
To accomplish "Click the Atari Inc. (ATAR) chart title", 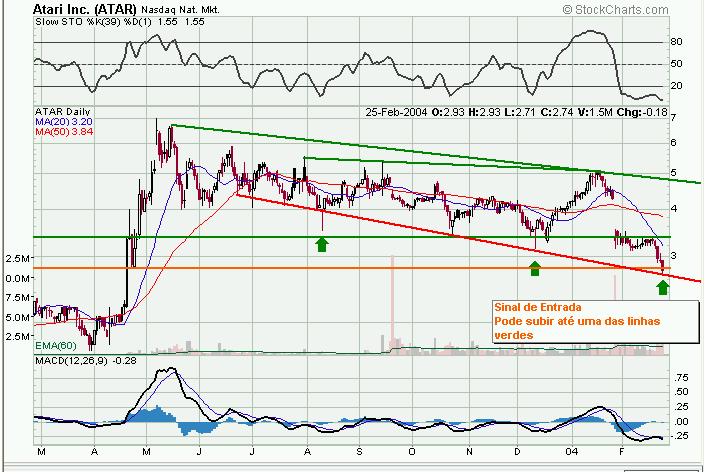I will (84, 9).
